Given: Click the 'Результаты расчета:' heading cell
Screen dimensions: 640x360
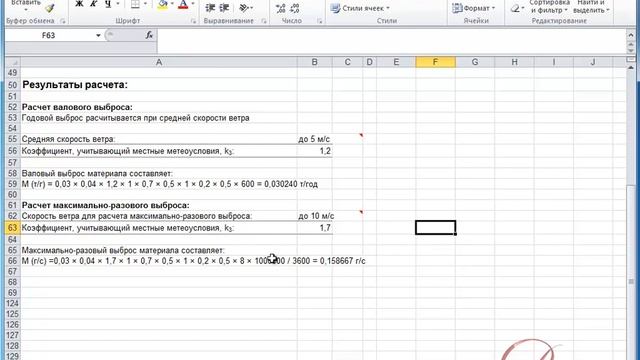Looking at the screenshot, I should (75, 85).
